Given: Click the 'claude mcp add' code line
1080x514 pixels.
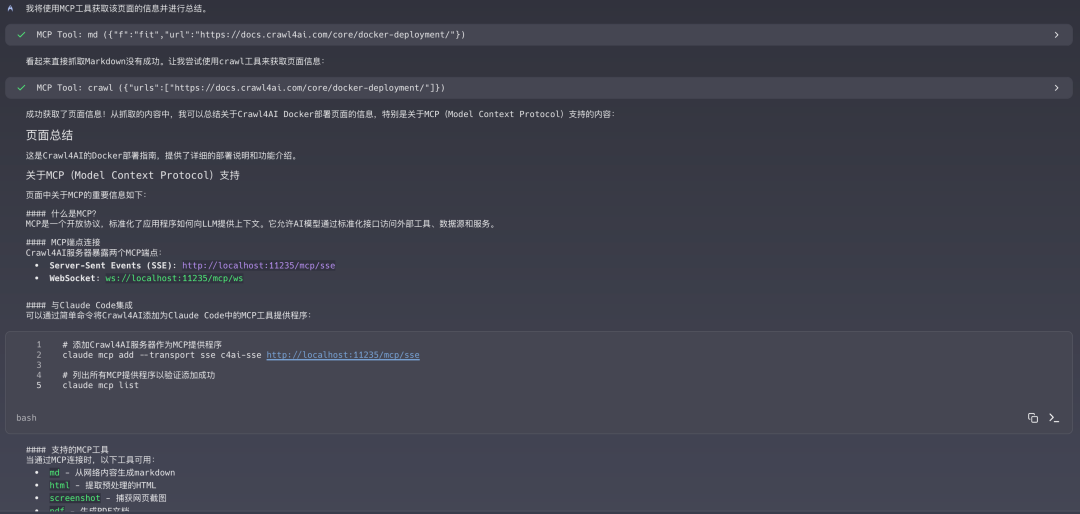Looking at the screenshot, I should click(x=240, y=355).
